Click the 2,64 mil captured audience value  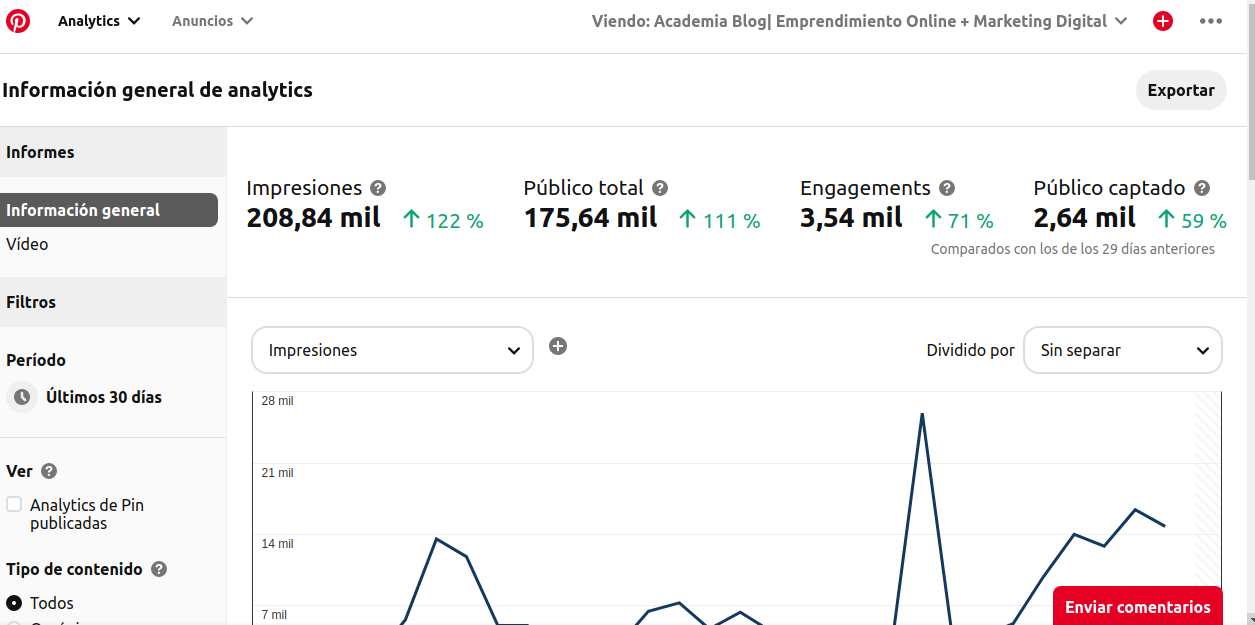(1085, 218)
